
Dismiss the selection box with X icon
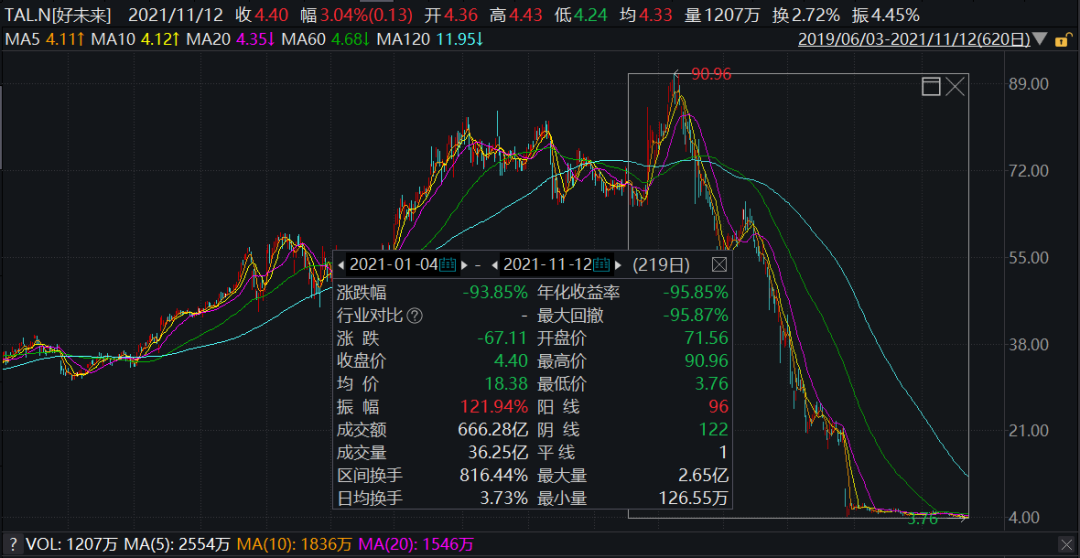coord(955,87)
